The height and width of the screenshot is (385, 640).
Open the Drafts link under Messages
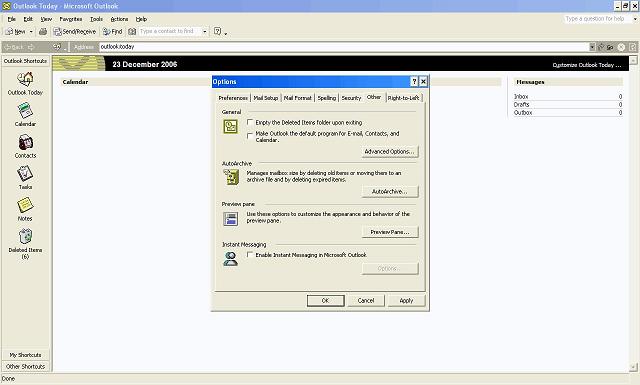(x=521, y=105)
